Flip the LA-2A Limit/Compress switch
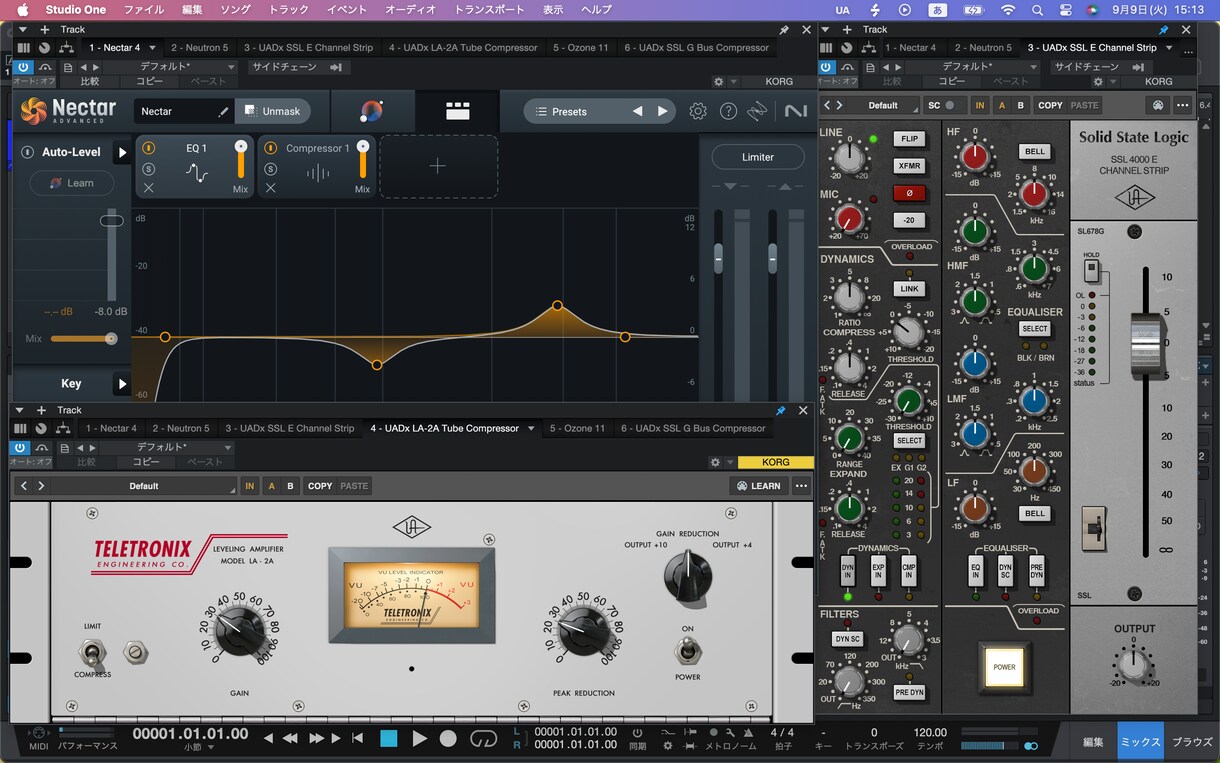 [93, 653]
